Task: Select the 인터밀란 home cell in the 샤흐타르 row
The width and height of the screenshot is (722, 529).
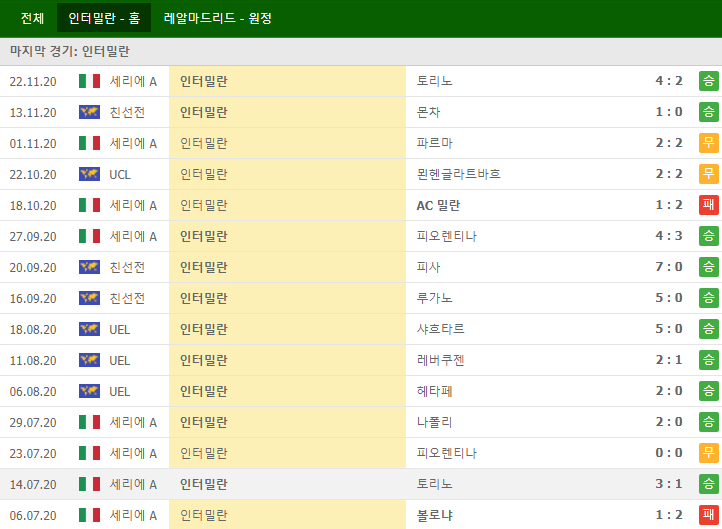Action: (x=204, y=329)
